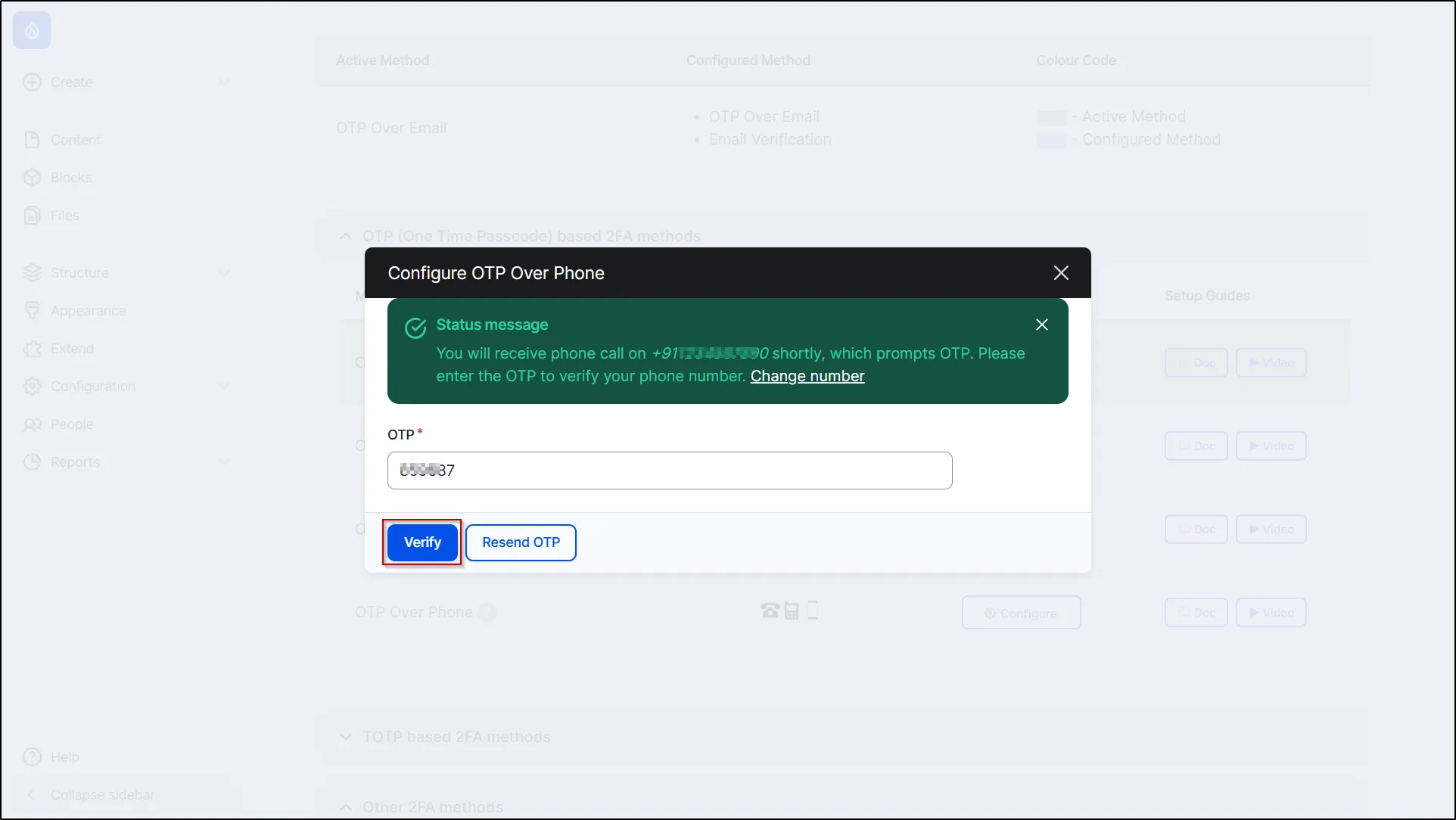Click the Reports pie chart icon
This screenshot has height=820, width=1456.
(x=32, y=462)
